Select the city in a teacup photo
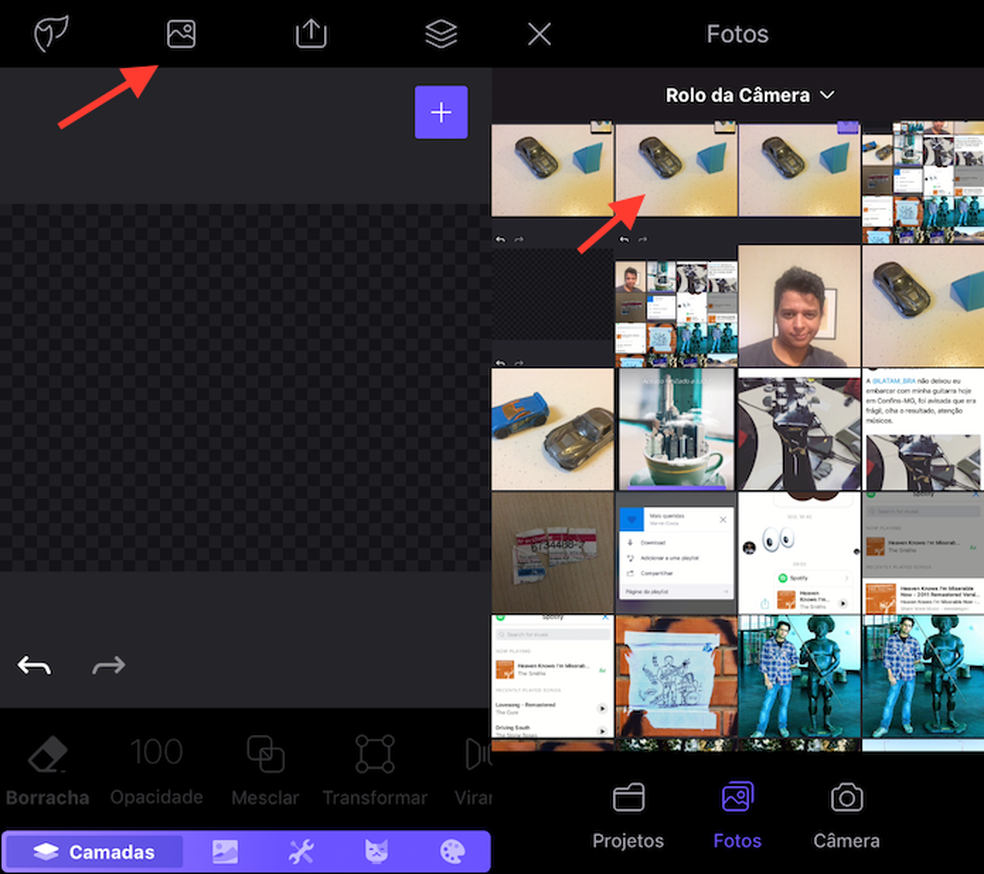 click(676, 429)
